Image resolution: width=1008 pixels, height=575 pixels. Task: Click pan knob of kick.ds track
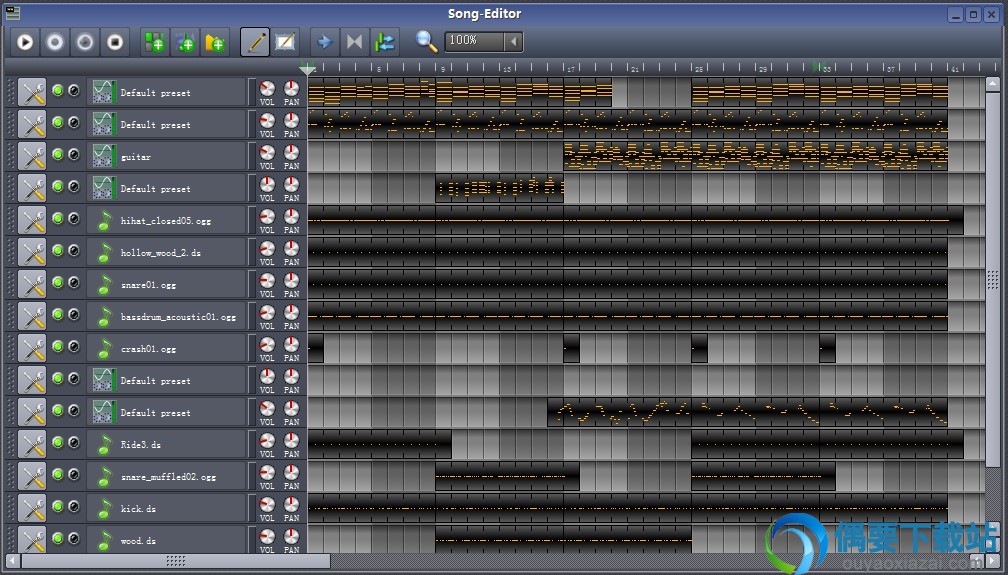[291, 506]
